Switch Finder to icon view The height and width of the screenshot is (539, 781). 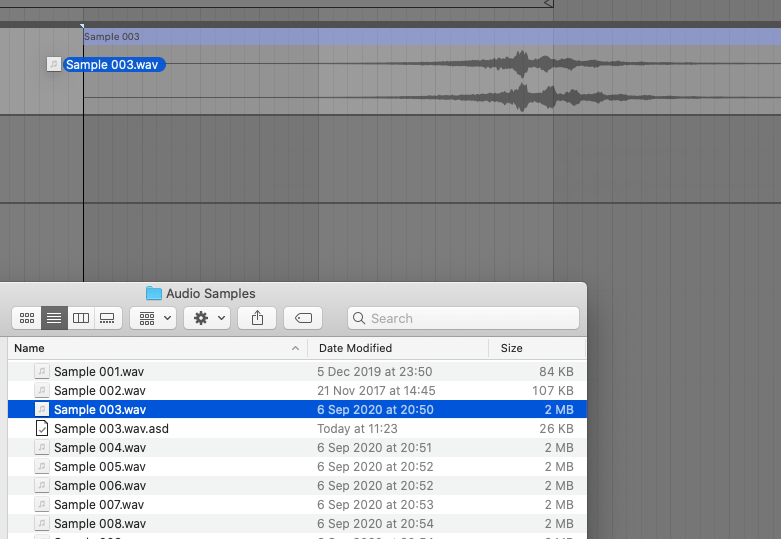(27, 318)
